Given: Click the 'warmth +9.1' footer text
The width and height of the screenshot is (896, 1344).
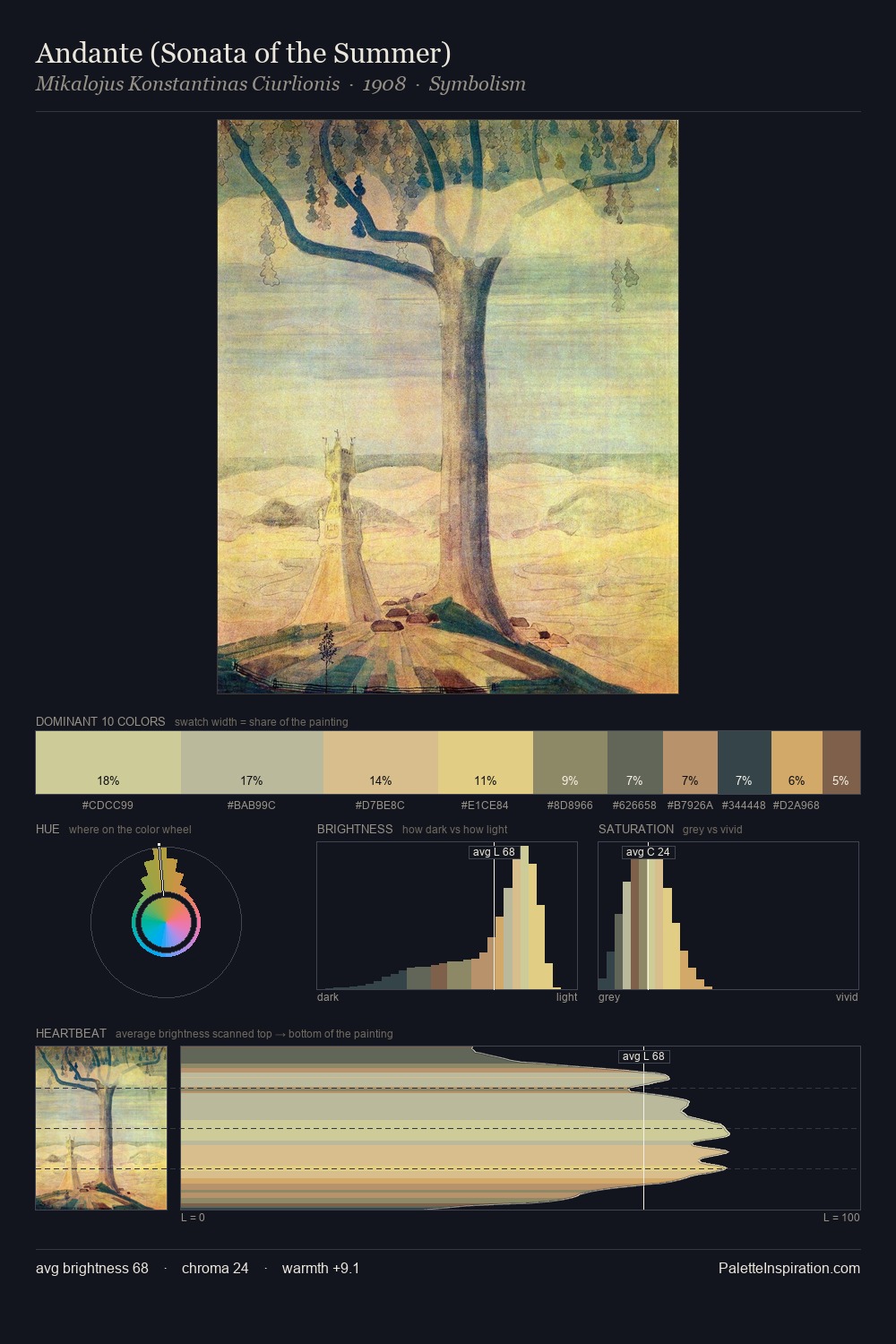Looking at the screenshot, I should coord(321,1268).
